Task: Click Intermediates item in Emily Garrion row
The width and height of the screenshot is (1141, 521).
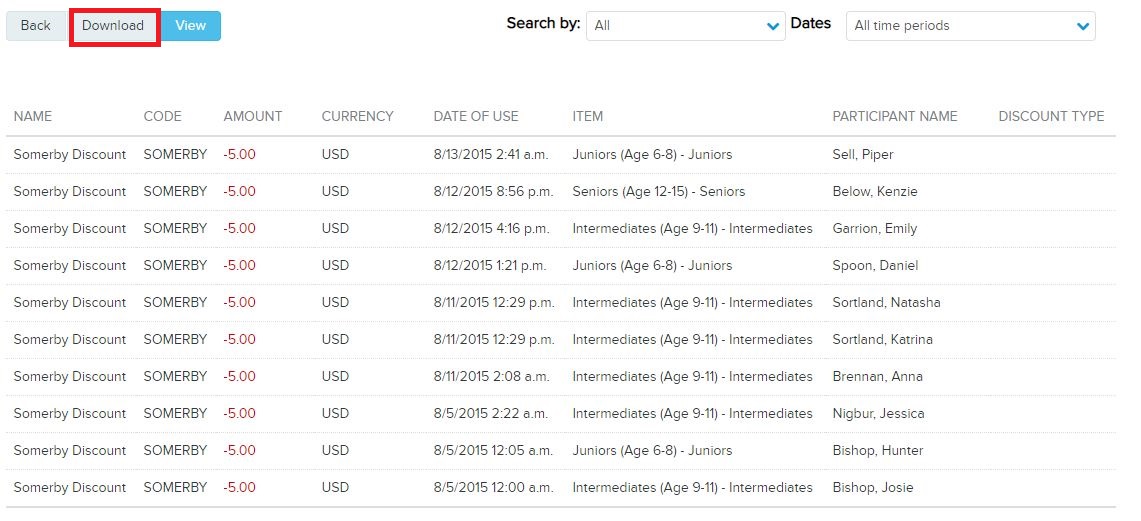Action: tap(692, 228)
